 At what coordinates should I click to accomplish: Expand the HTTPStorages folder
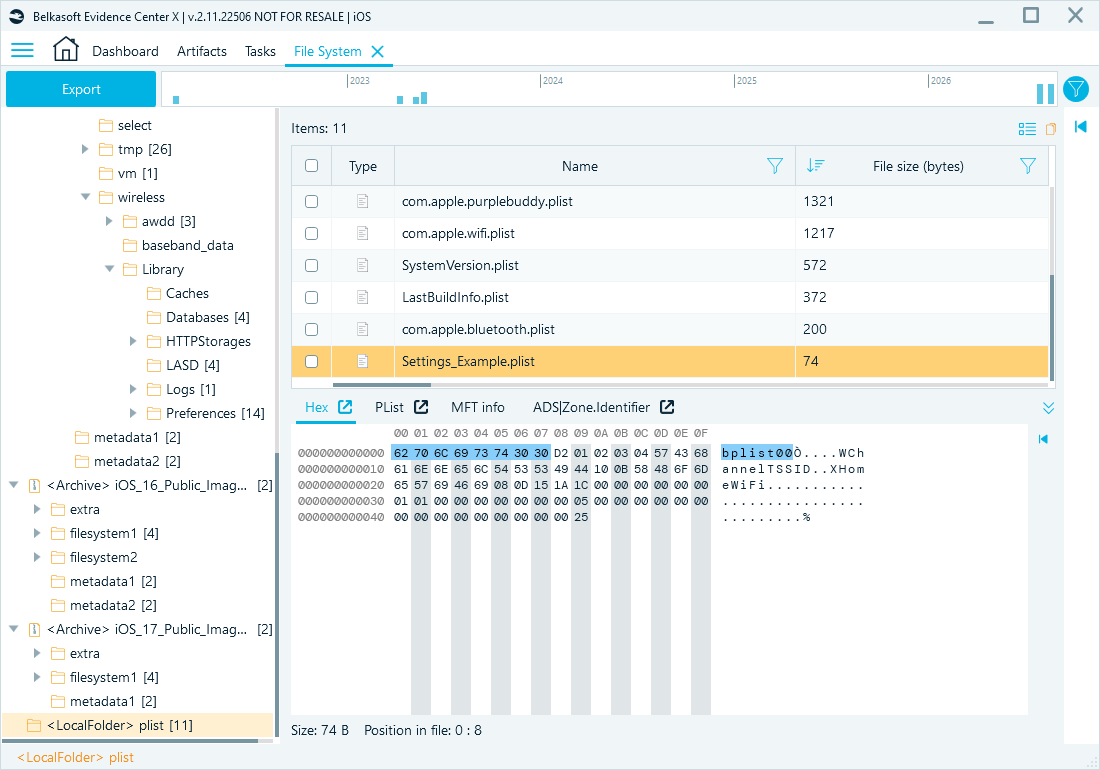pyautogui.click(x=133, y=341)
